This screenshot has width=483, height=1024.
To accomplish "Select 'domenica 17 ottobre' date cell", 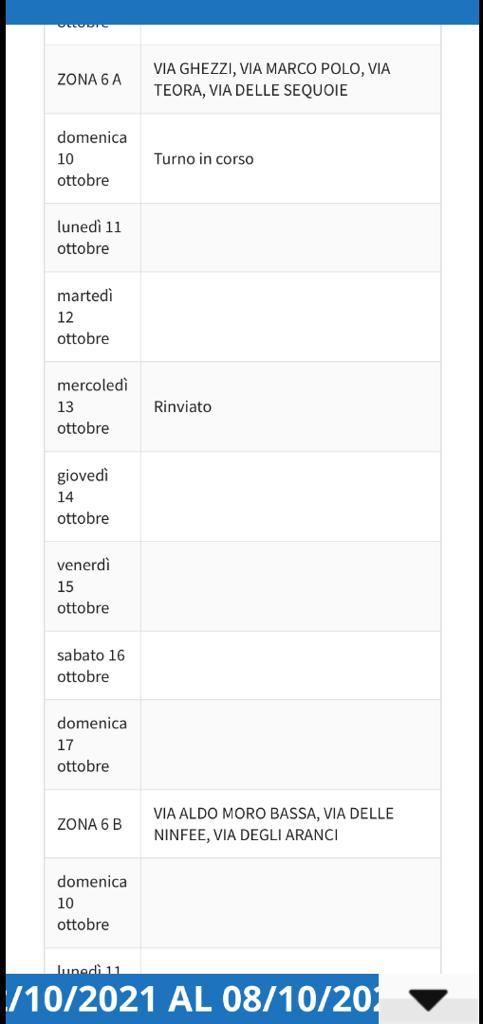I will (93, 744).
